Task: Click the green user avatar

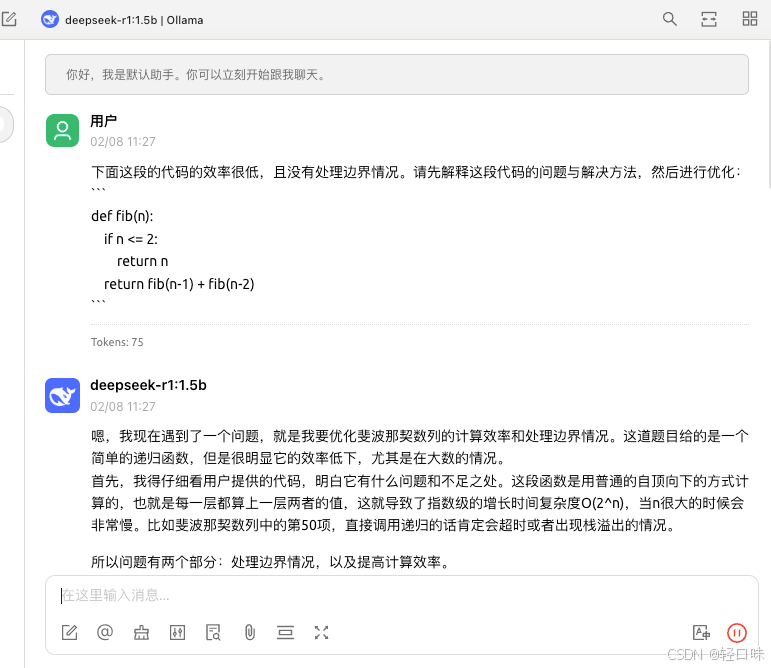Action: 62,130
